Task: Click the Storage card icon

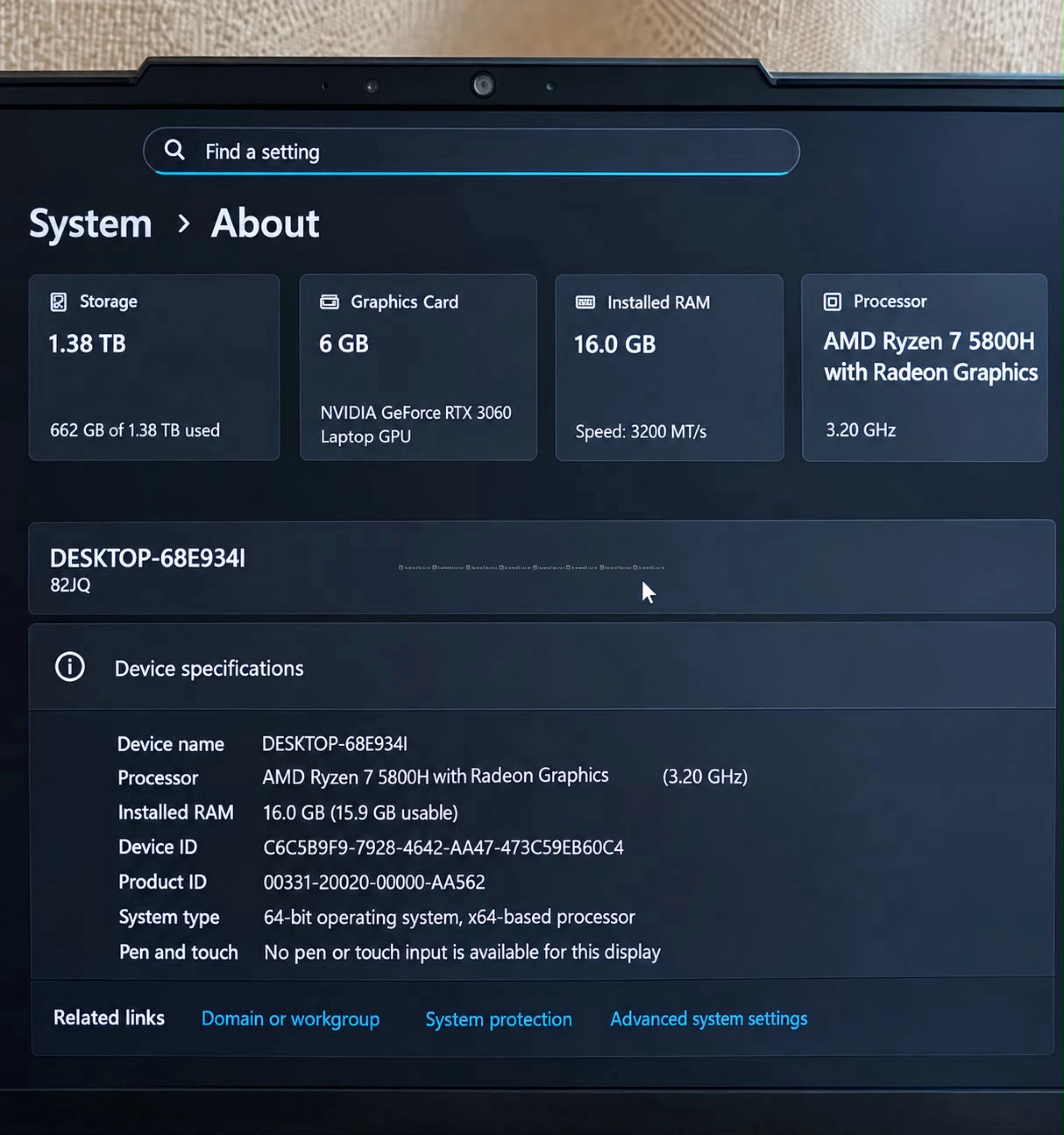Action: (58, 301)
